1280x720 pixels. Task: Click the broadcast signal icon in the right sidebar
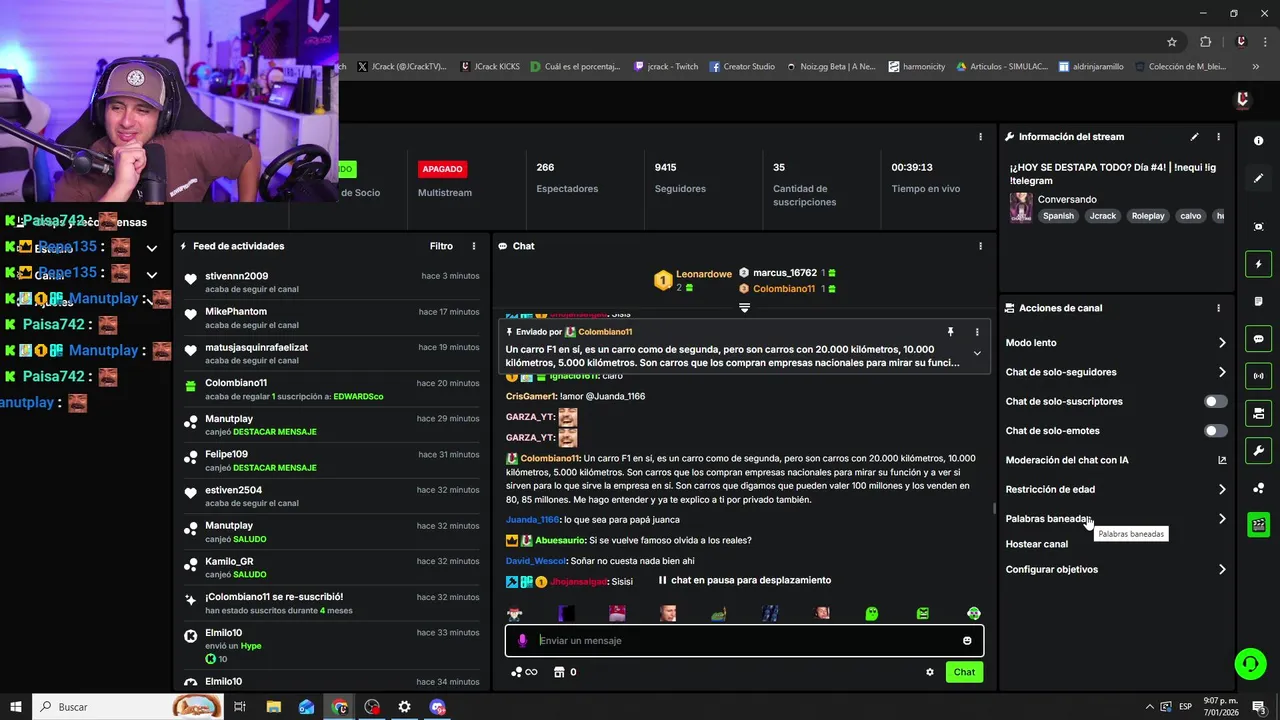pos(1258,376)
